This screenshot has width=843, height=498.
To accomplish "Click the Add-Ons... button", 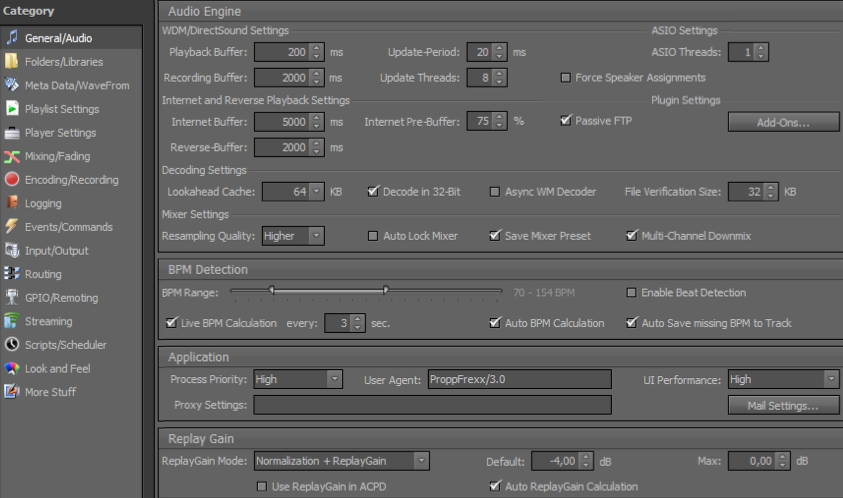I will (x=783, y=122).
